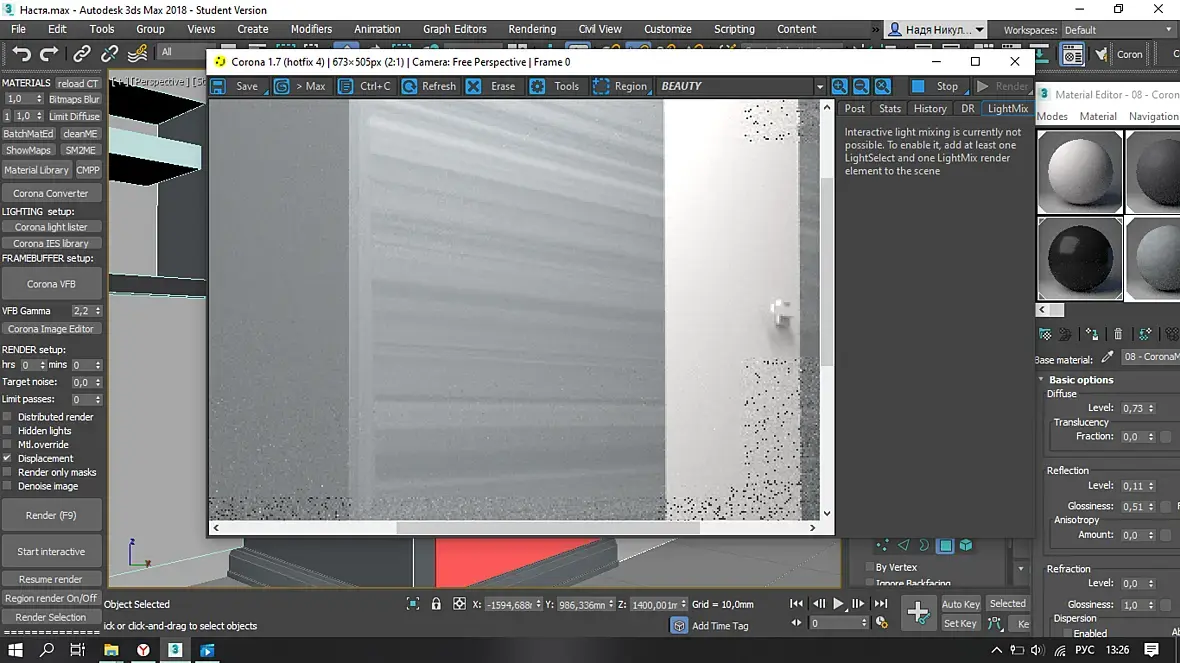Screen dimensions: 1180x663
Task: Collapse the Basic options rollout
Action: [1081, 379]
